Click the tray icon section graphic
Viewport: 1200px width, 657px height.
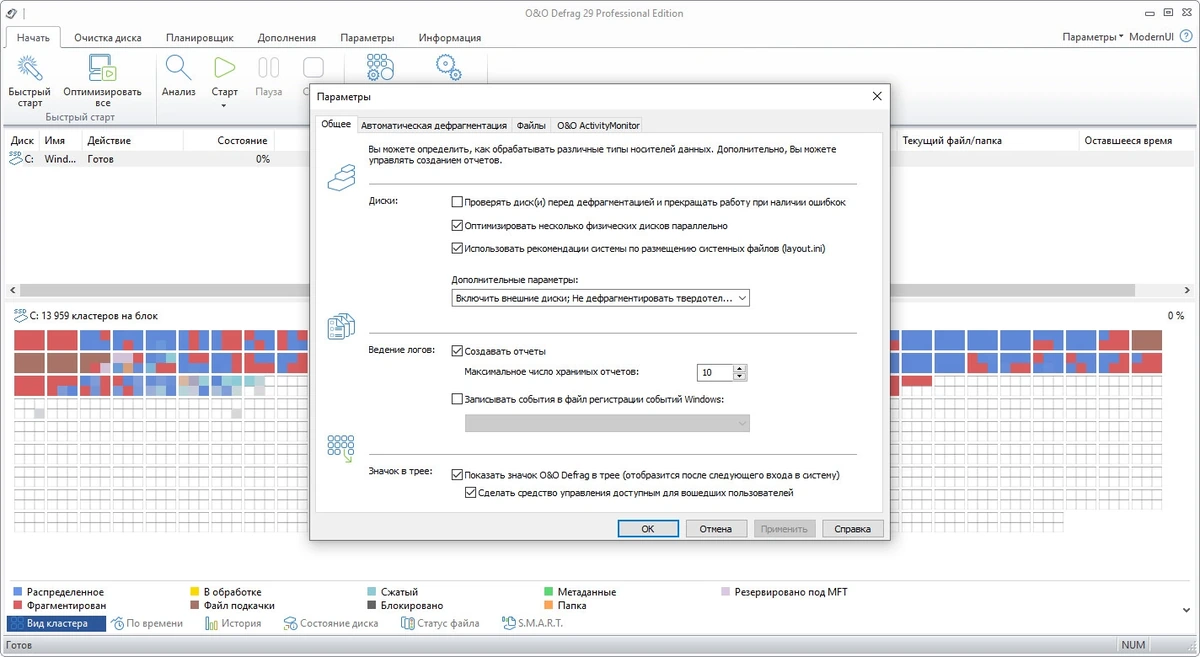click(x=341, y=447)
